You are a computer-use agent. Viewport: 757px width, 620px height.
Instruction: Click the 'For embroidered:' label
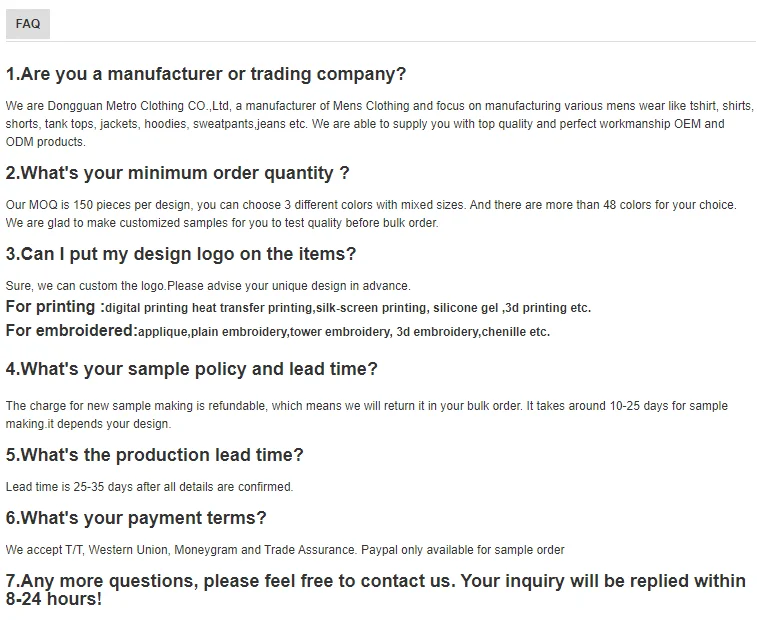click(70, 331)
